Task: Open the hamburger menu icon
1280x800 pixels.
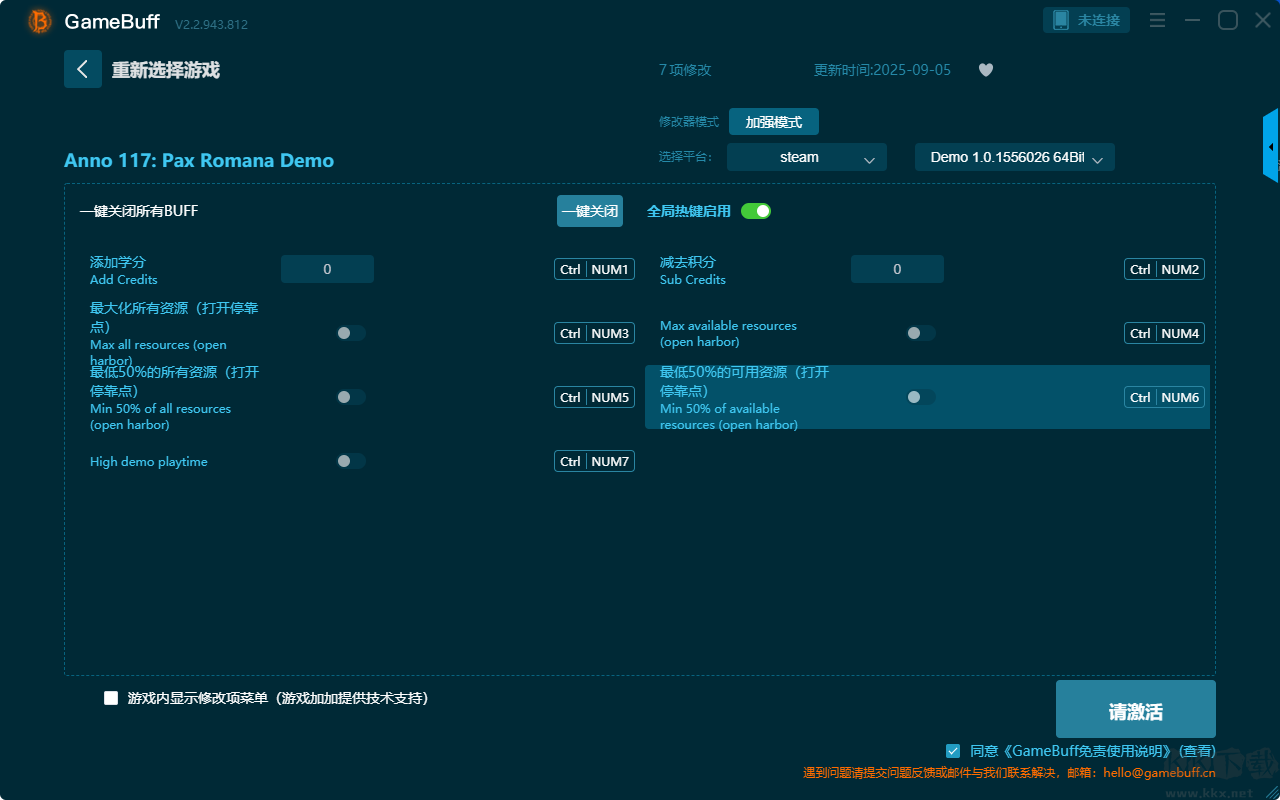Action: [1157, 20]
